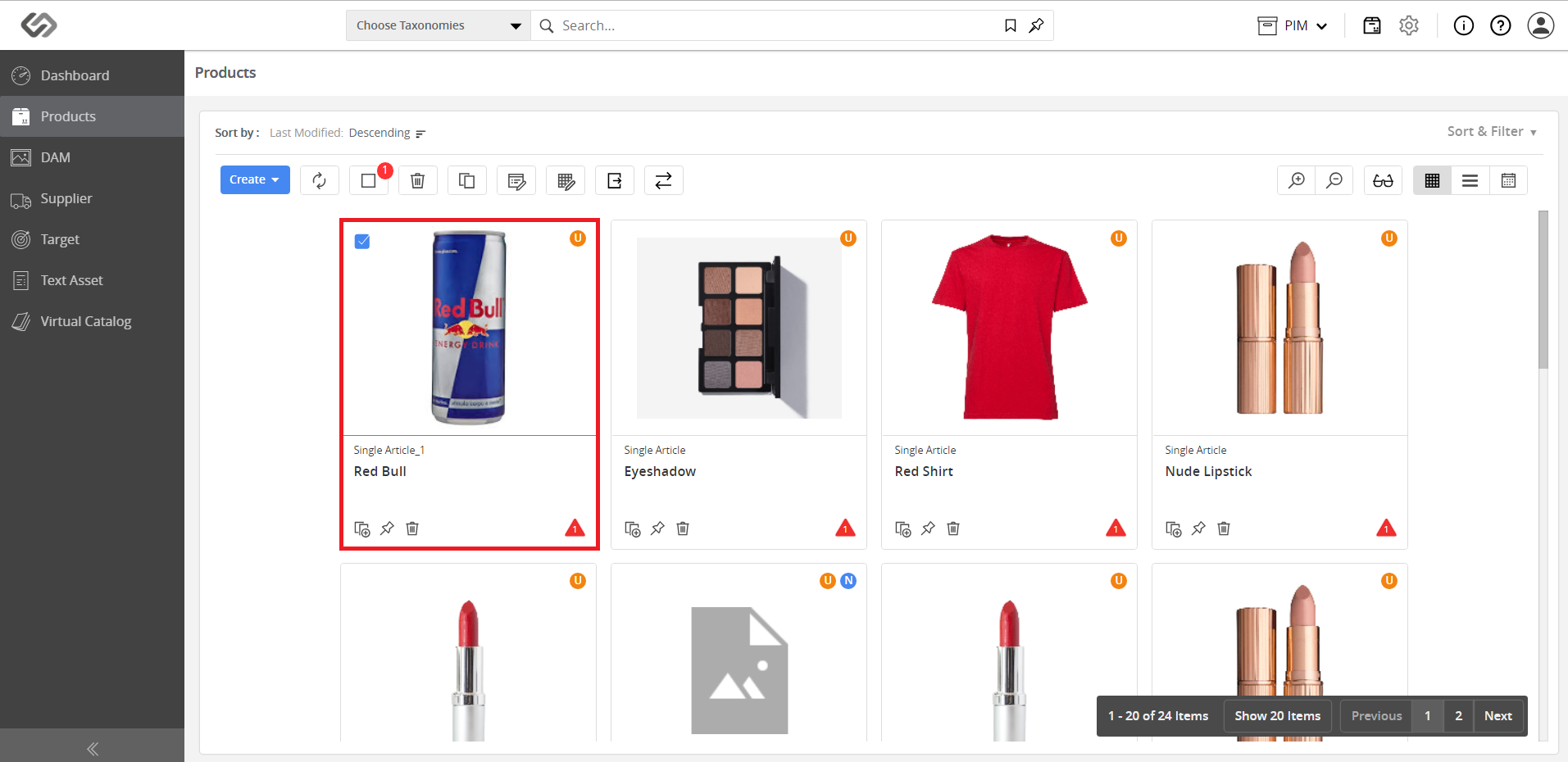Click the refresh icon in toolbar
The image size is (1568, 762).
[320, 180]
